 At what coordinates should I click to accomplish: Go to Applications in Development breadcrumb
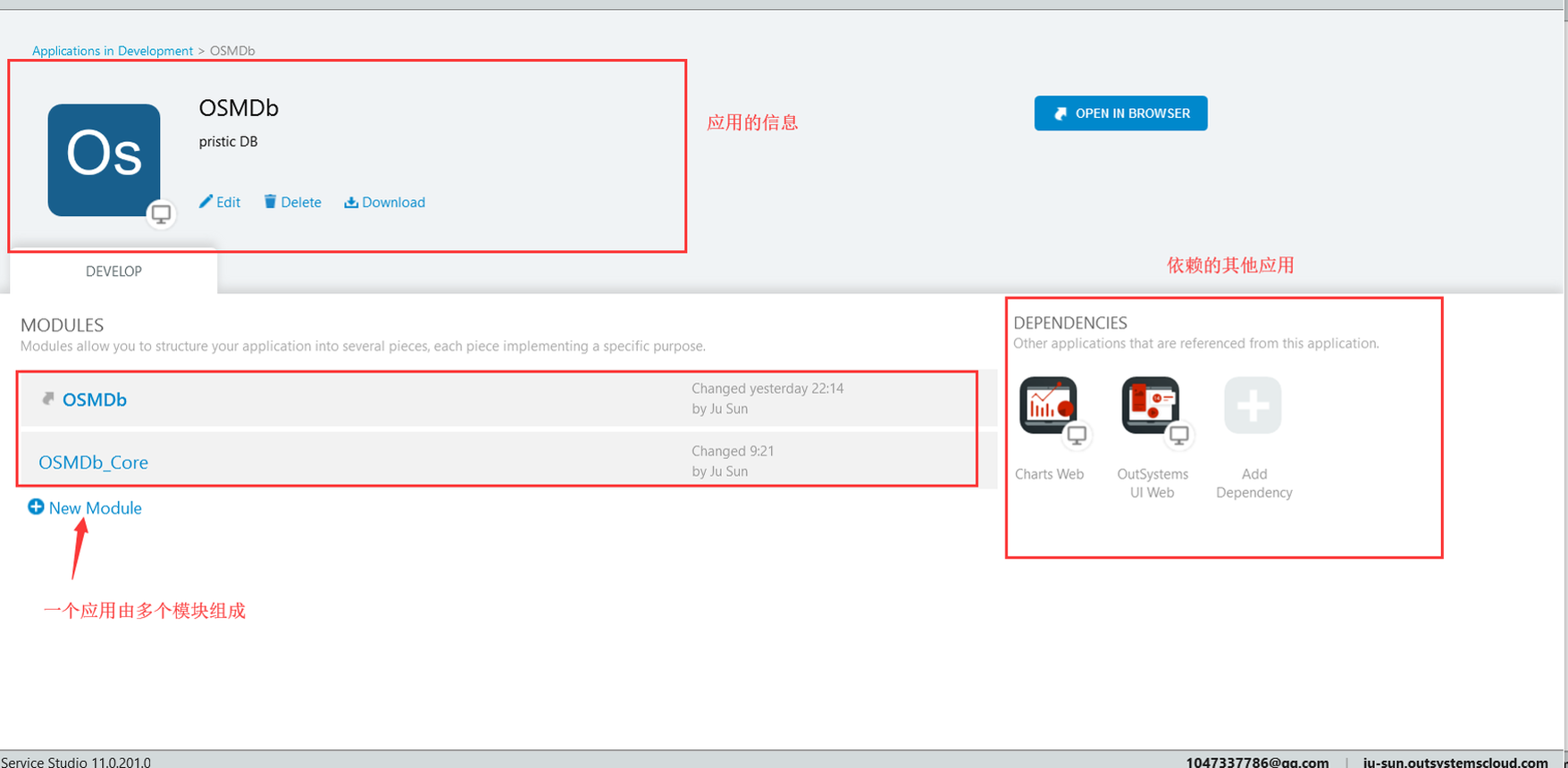coord(113,51)
